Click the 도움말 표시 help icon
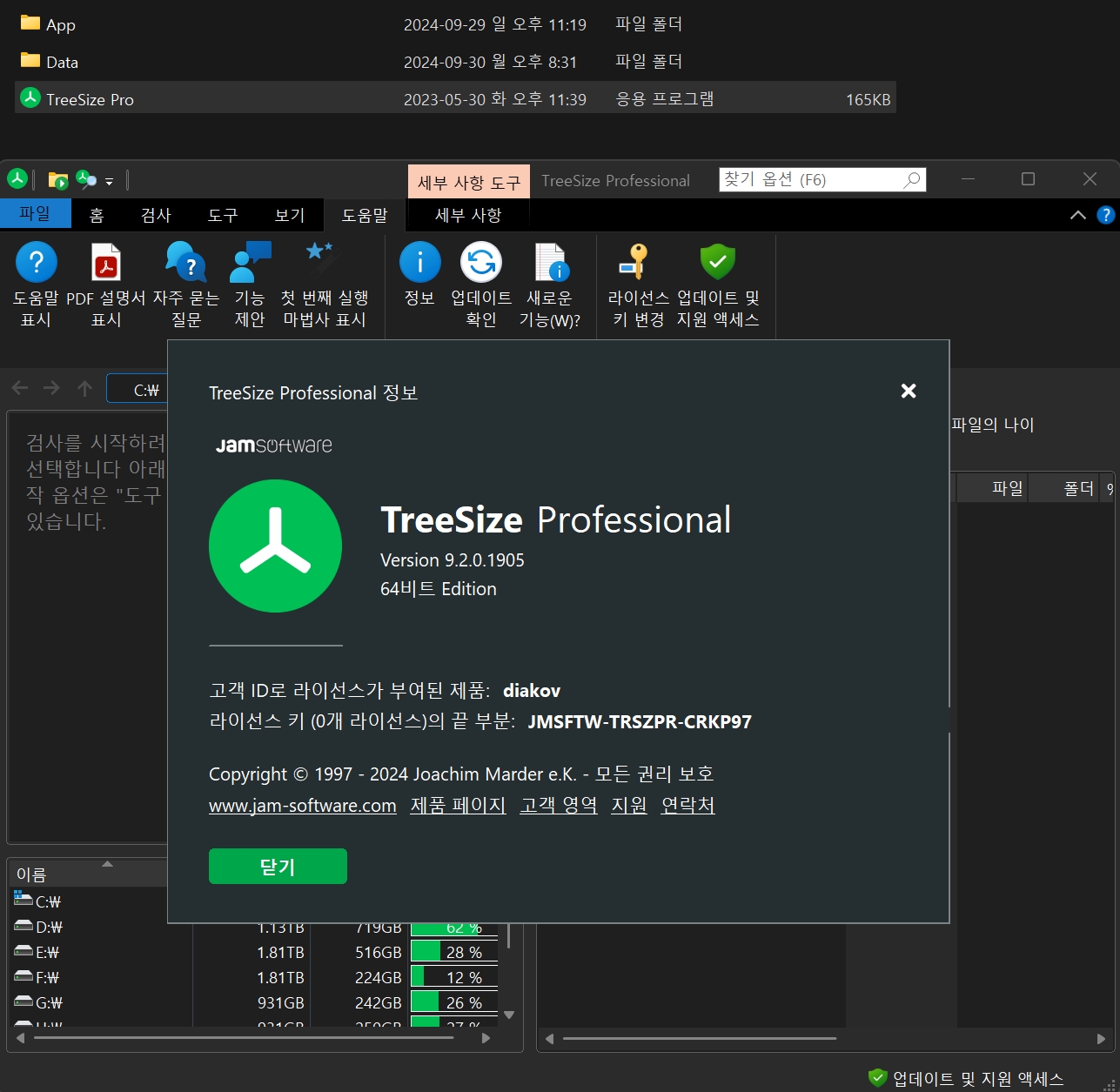This screenshot has width=1120, height=1092. 37,262
